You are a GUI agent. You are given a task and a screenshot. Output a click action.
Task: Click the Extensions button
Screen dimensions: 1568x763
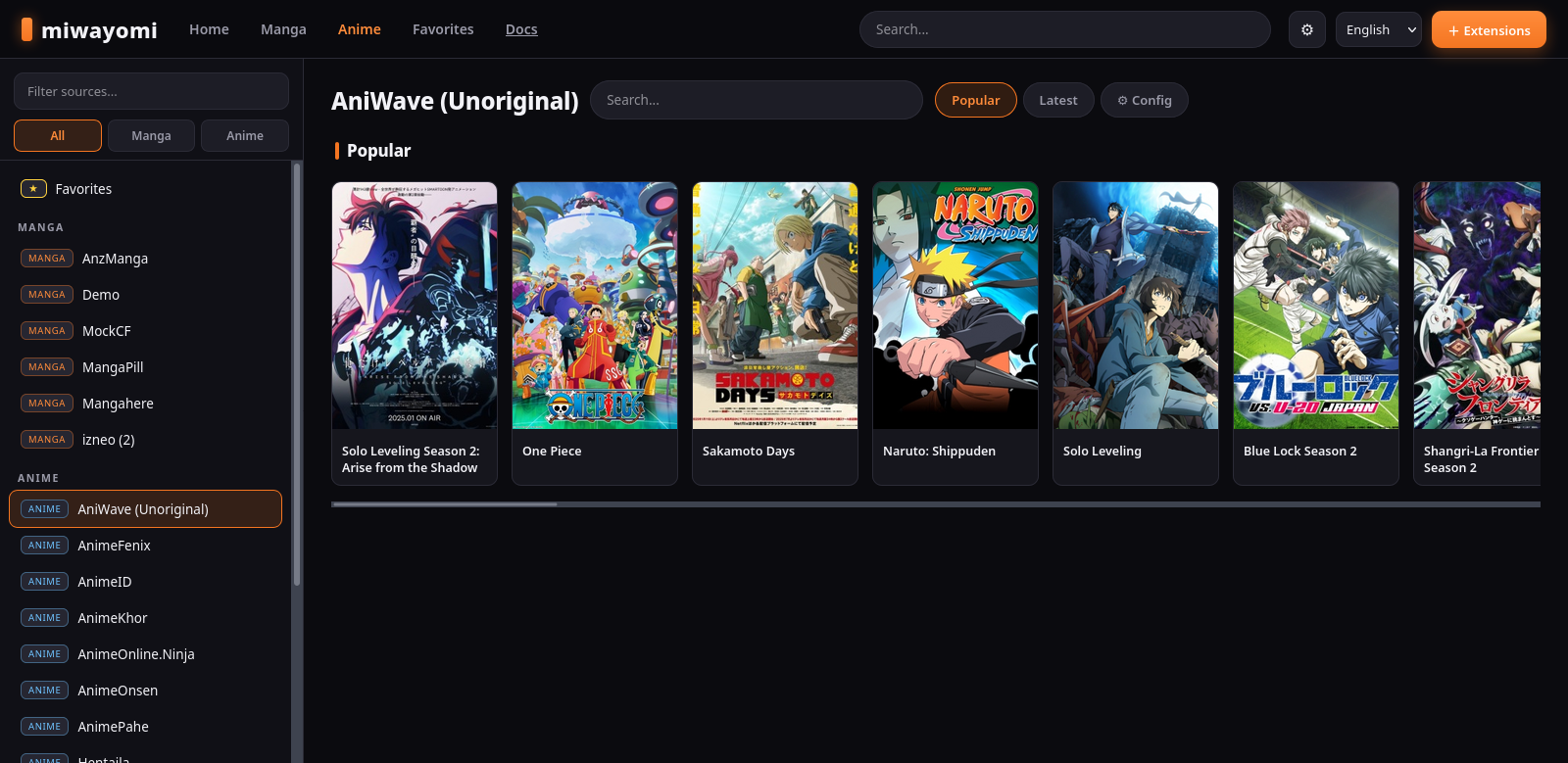tap(1489, 29)
